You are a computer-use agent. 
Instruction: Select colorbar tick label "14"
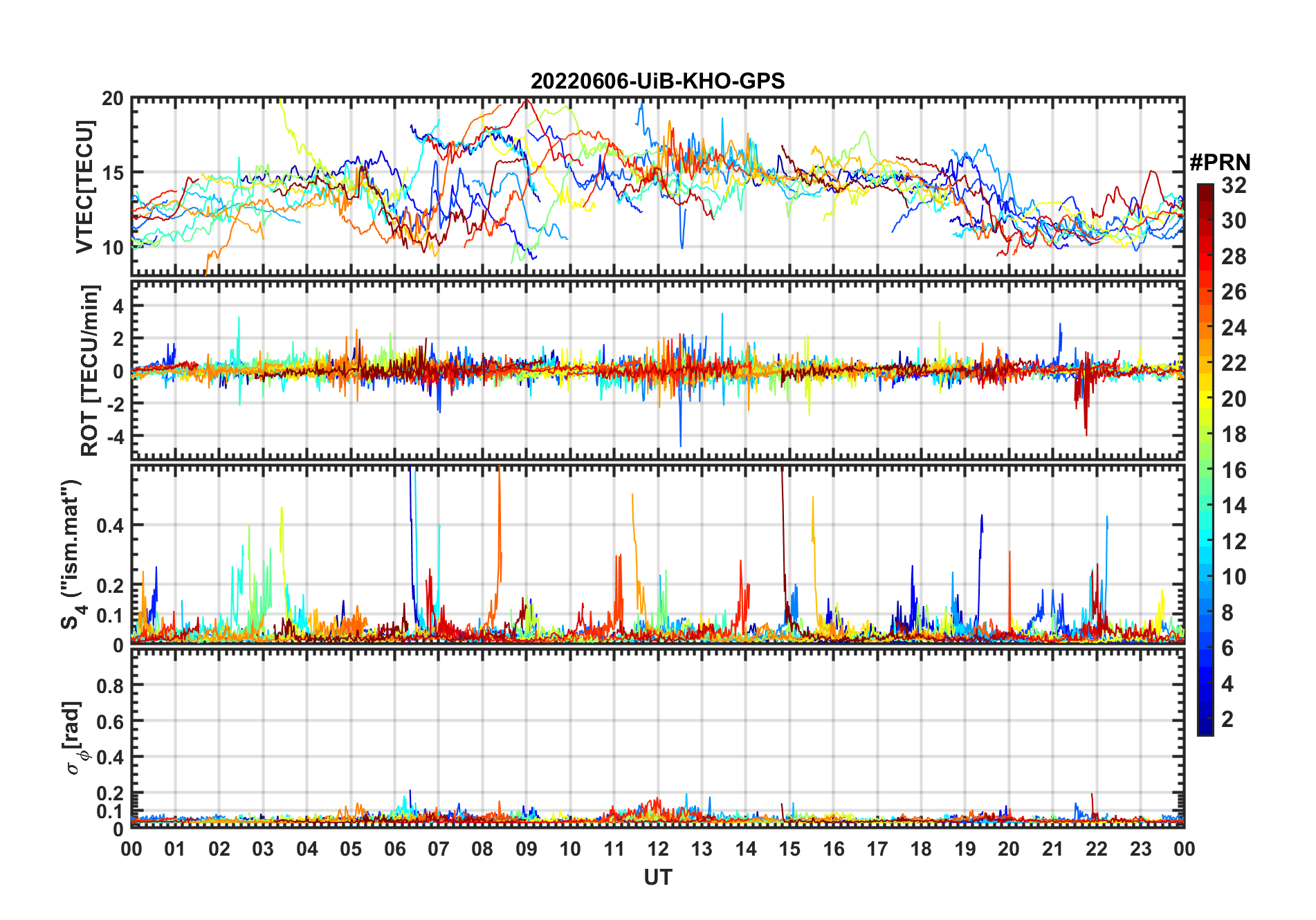click(x=1234, y=506)
